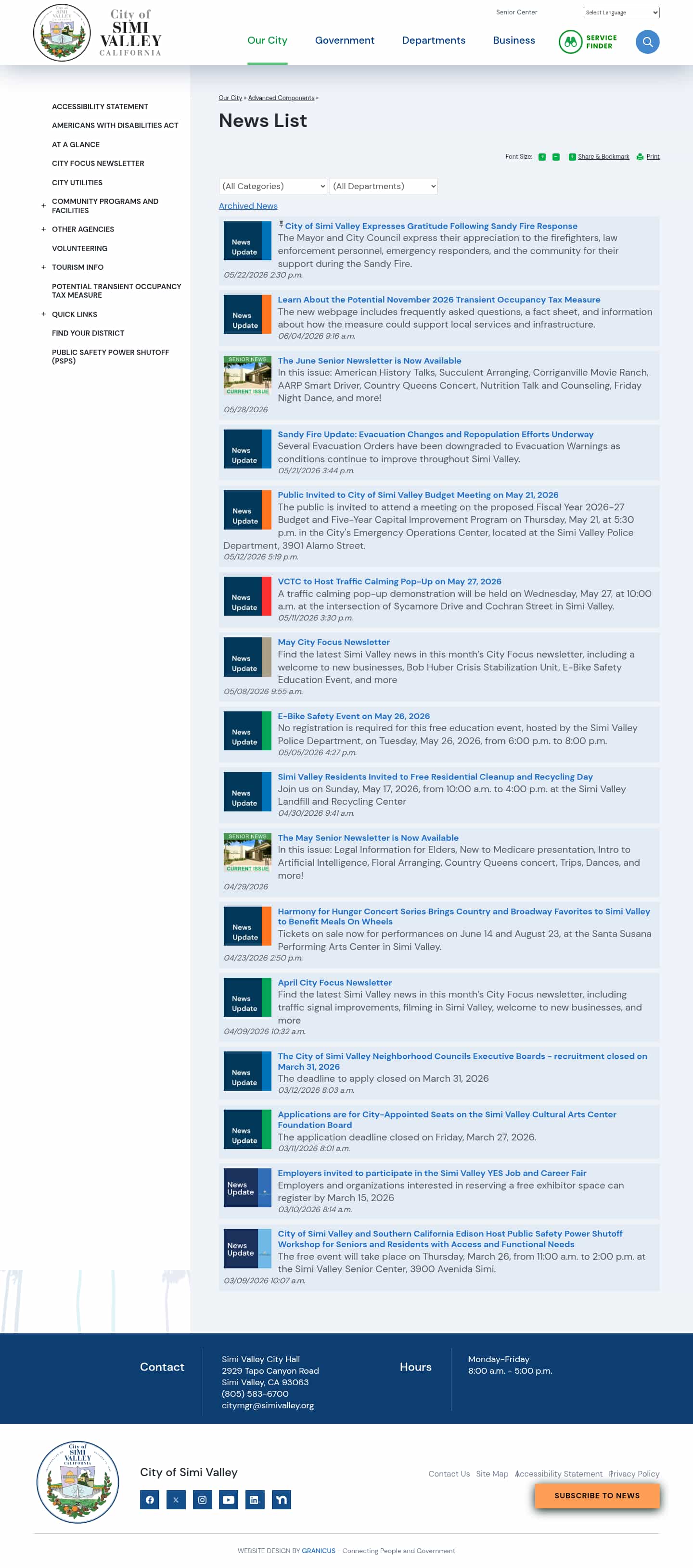Increase font size with plus icon
The height and width of the screenshot is (1568, 693).
coord(542,157)
